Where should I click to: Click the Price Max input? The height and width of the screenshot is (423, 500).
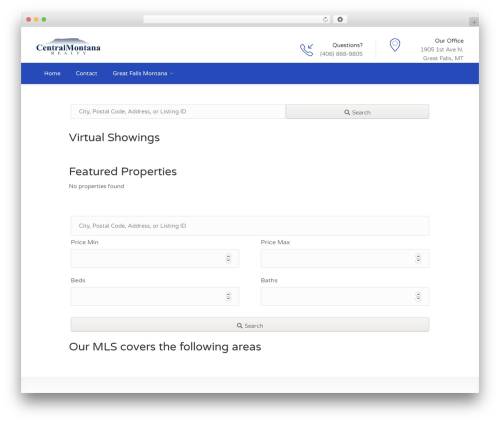pos(345,258)
